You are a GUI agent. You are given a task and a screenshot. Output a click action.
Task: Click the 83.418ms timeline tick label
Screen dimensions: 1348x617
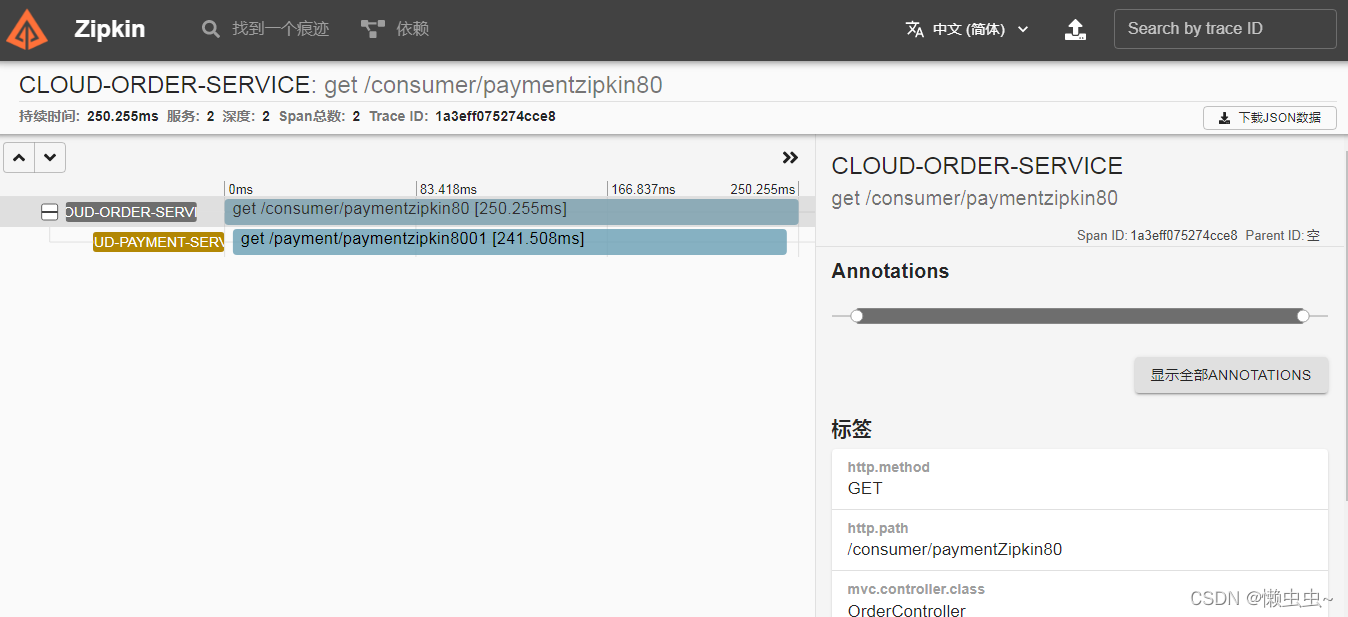coord(448,189)
